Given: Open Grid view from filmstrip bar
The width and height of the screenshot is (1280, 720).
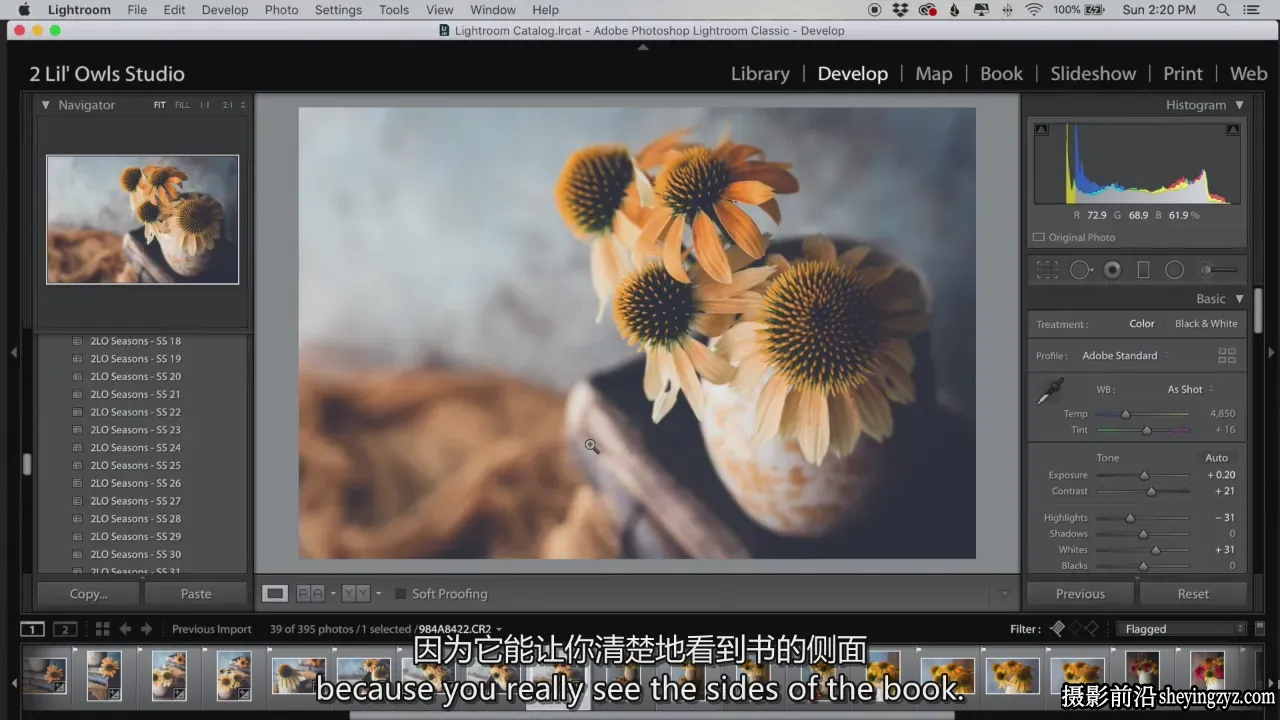Looking at the screenshot, I should click(102, 629).
